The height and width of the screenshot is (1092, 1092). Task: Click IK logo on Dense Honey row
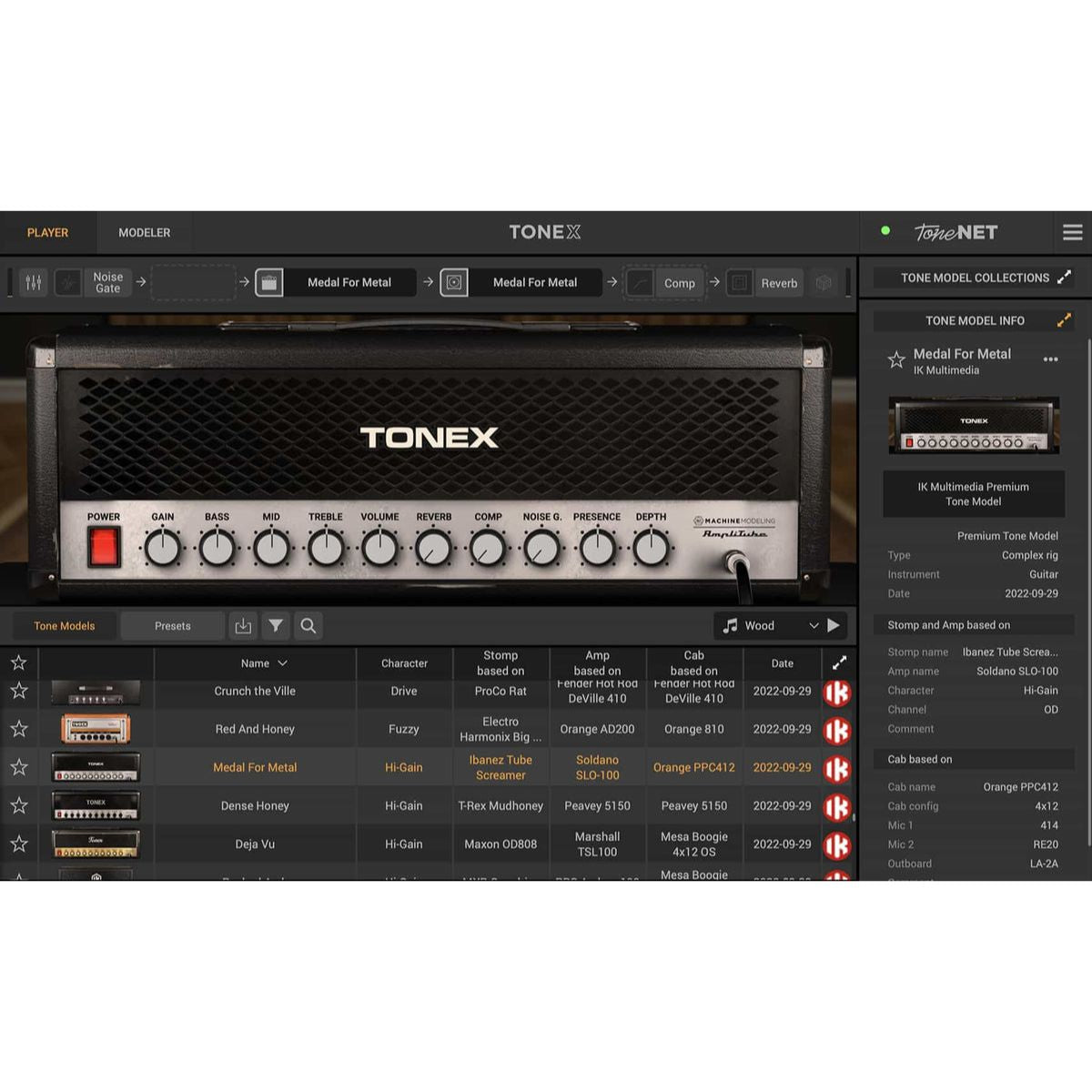[837, 808]
